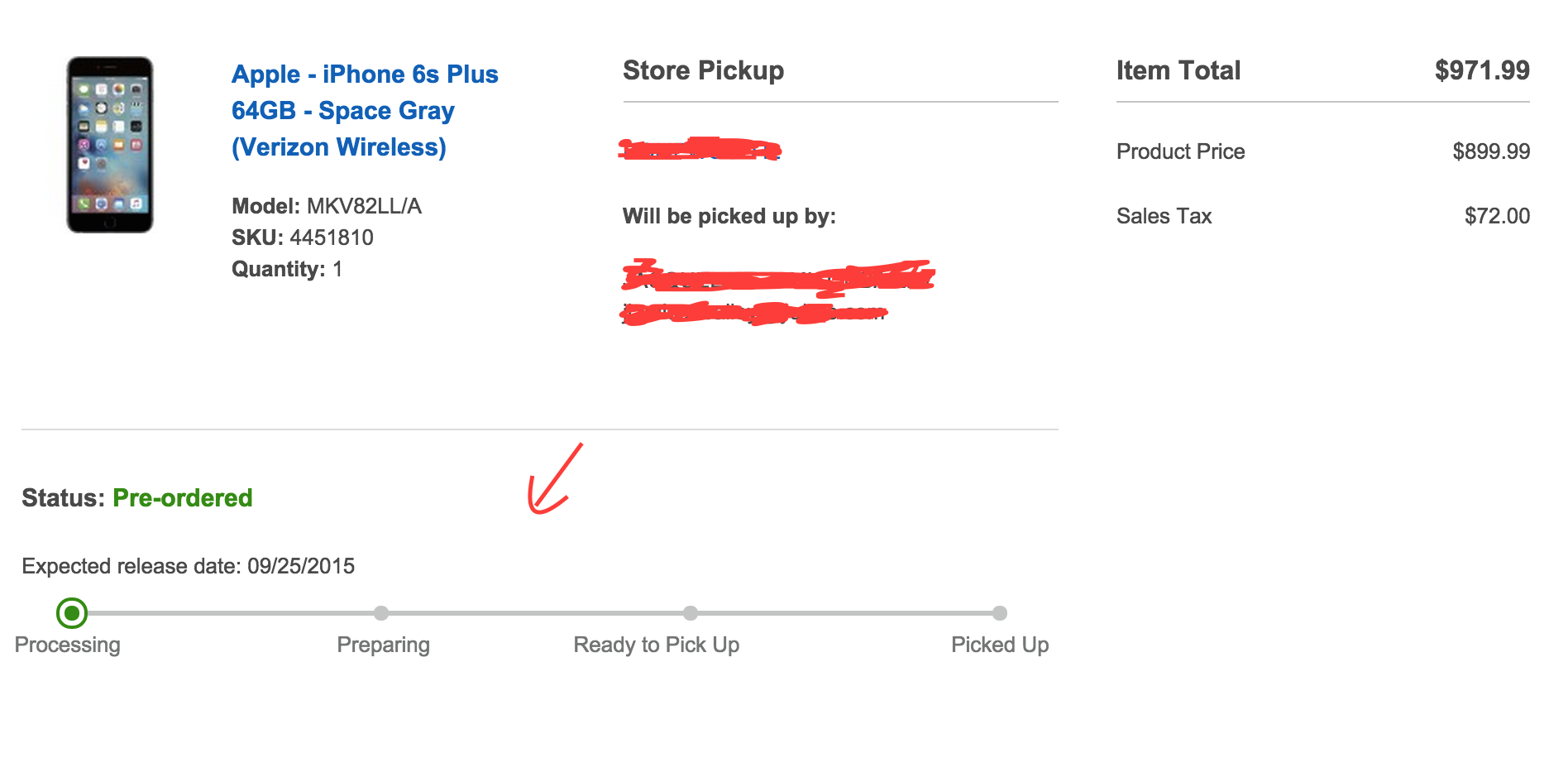Click the Preparing step label
1568x758 pixels.
383,645
